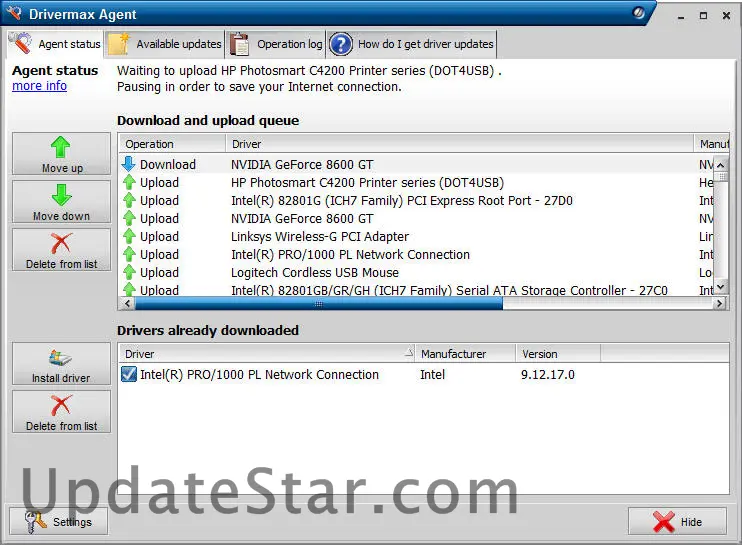The image size is (742, 545).
Task: Open the Operation log tab
Action: point(276,44)
